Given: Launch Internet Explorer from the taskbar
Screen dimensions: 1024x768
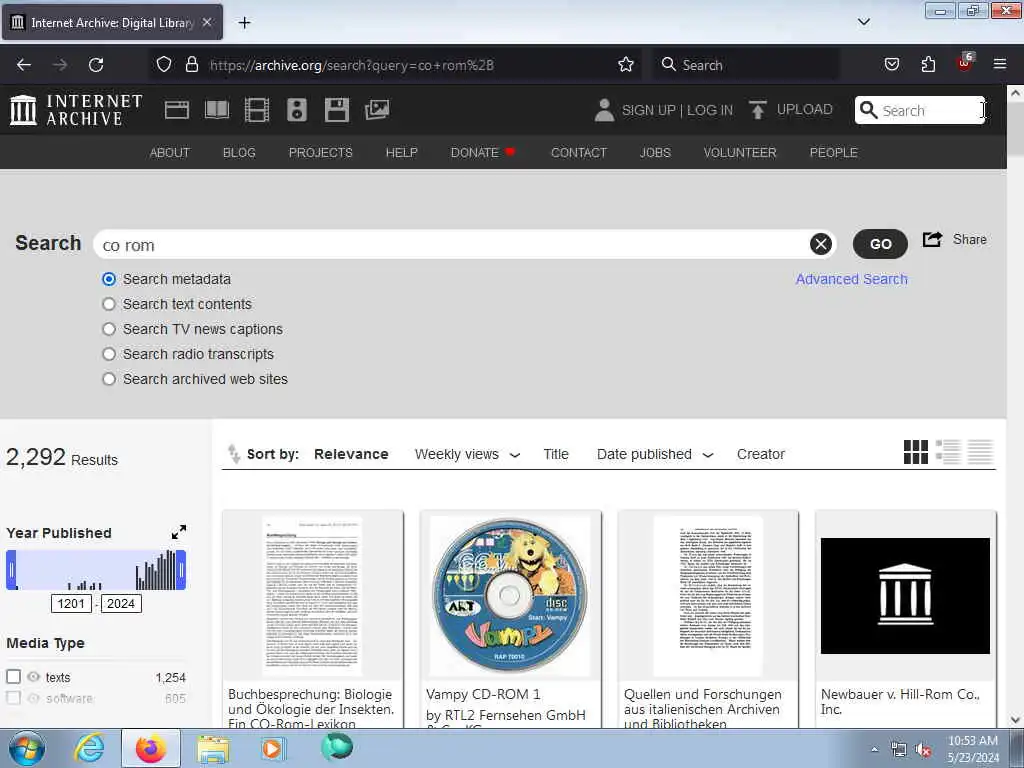Looking at the screenshot, I should pyautogui.click(x=89, y=749).
